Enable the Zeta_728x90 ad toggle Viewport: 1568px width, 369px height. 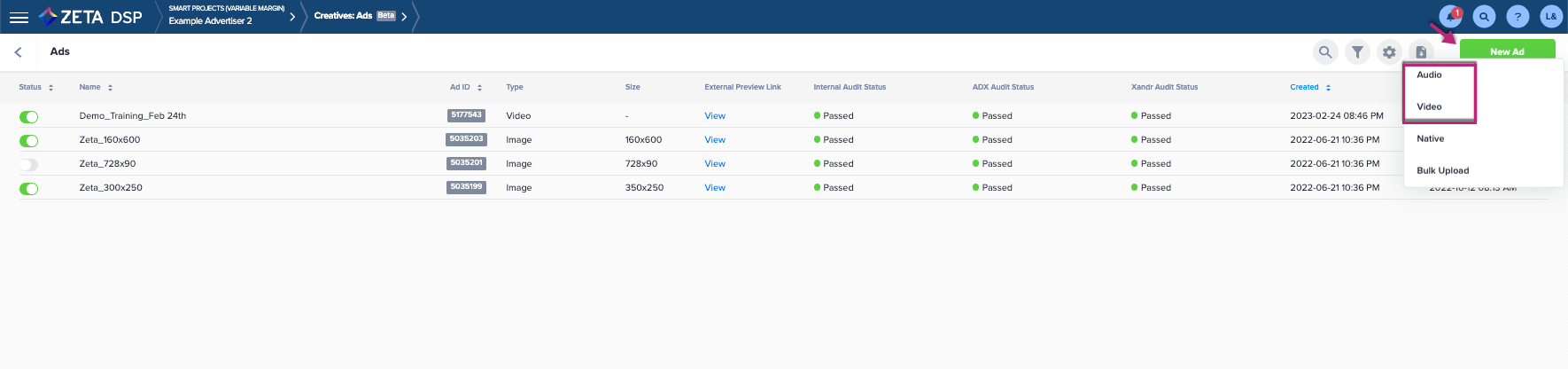(x=29, y=165)
